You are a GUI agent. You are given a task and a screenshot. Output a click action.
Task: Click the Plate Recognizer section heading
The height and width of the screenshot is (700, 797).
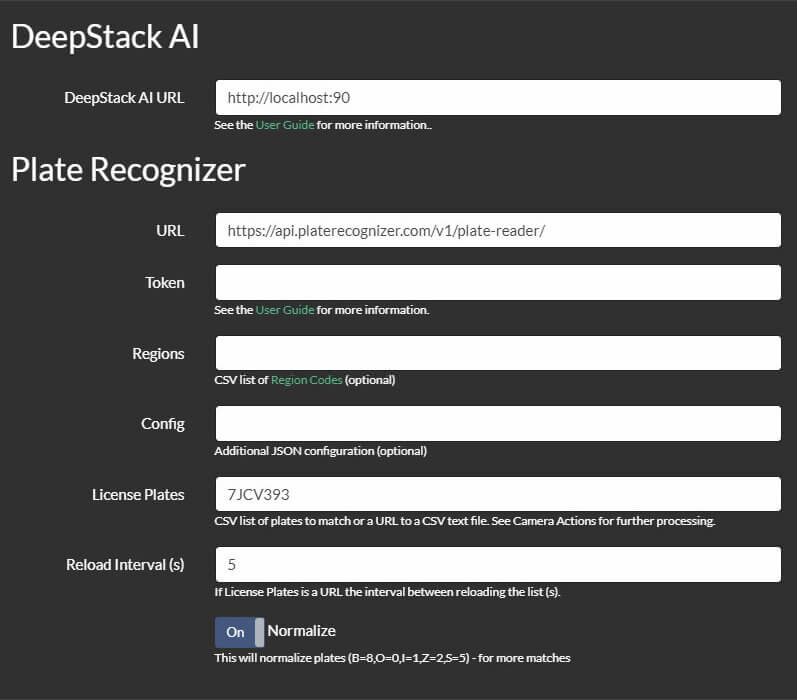129,169
